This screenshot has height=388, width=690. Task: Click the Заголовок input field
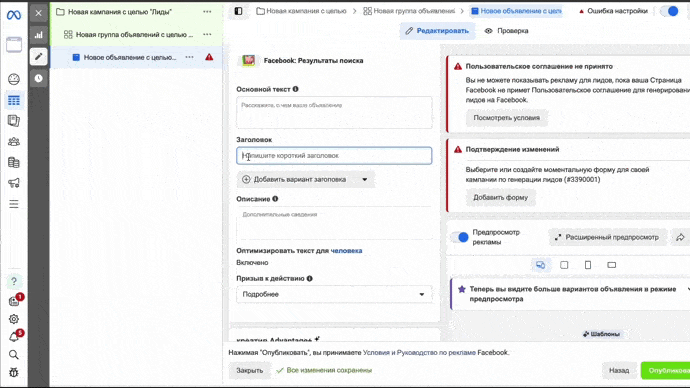(x=334, y=156)
